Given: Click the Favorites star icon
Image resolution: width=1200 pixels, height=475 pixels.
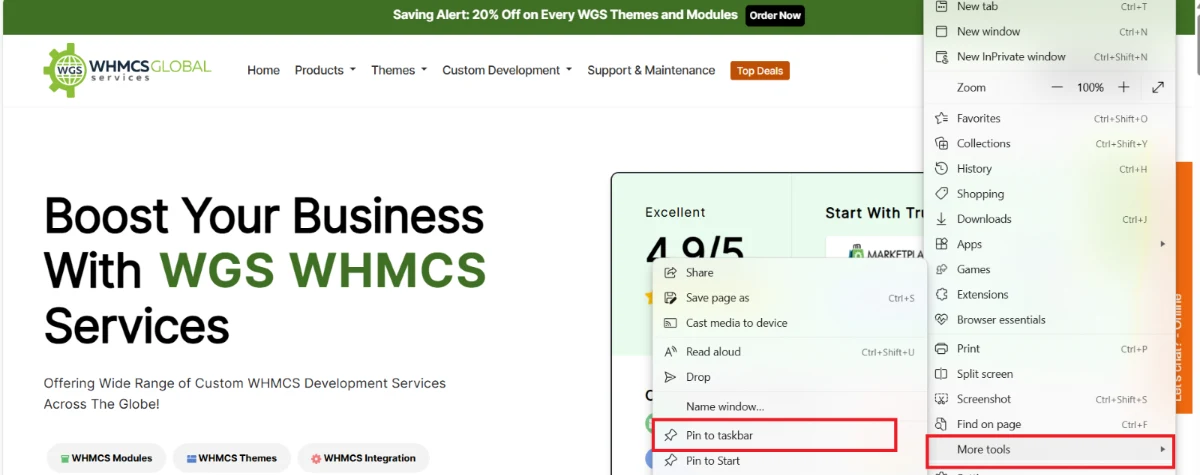Looking at the screenshot, I should pos(940,118).
